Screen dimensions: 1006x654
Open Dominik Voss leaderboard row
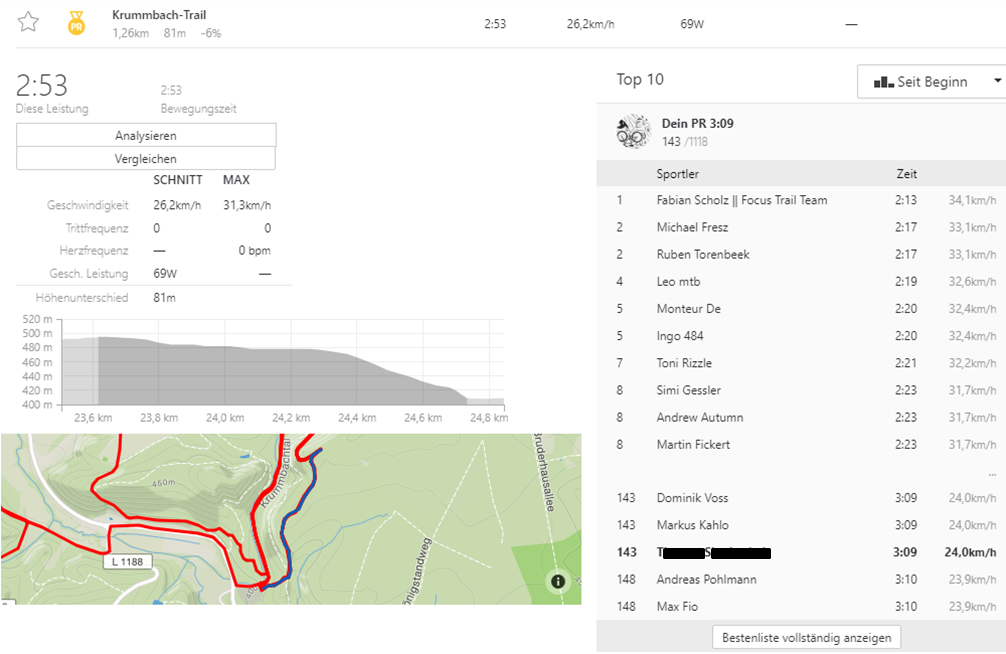click(692, 498)
